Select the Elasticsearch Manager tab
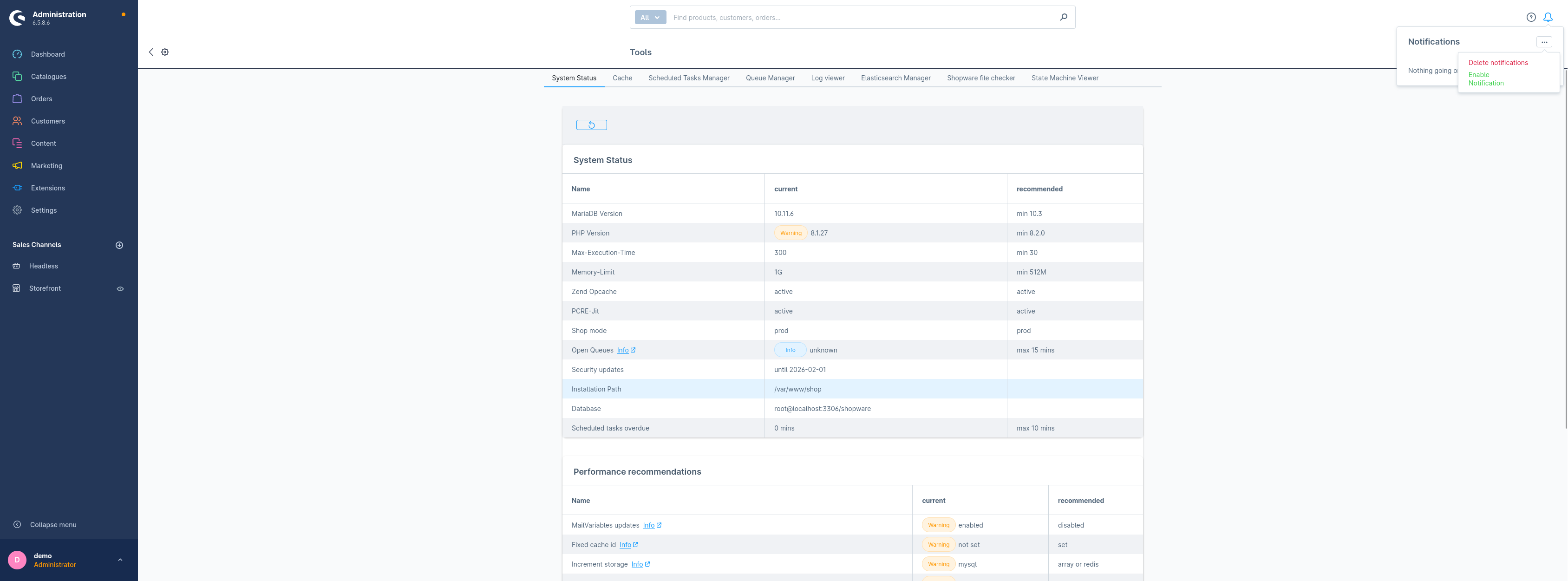This screenshot has height=581, width=1568. click(895, 78)
